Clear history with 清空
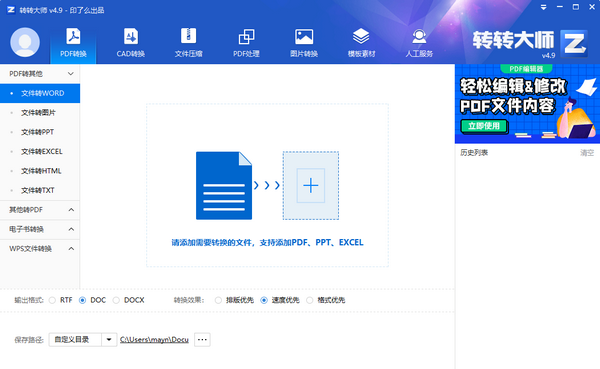Image resolution: width=600 pixels, height=369 pixels. tap(587, 153)
